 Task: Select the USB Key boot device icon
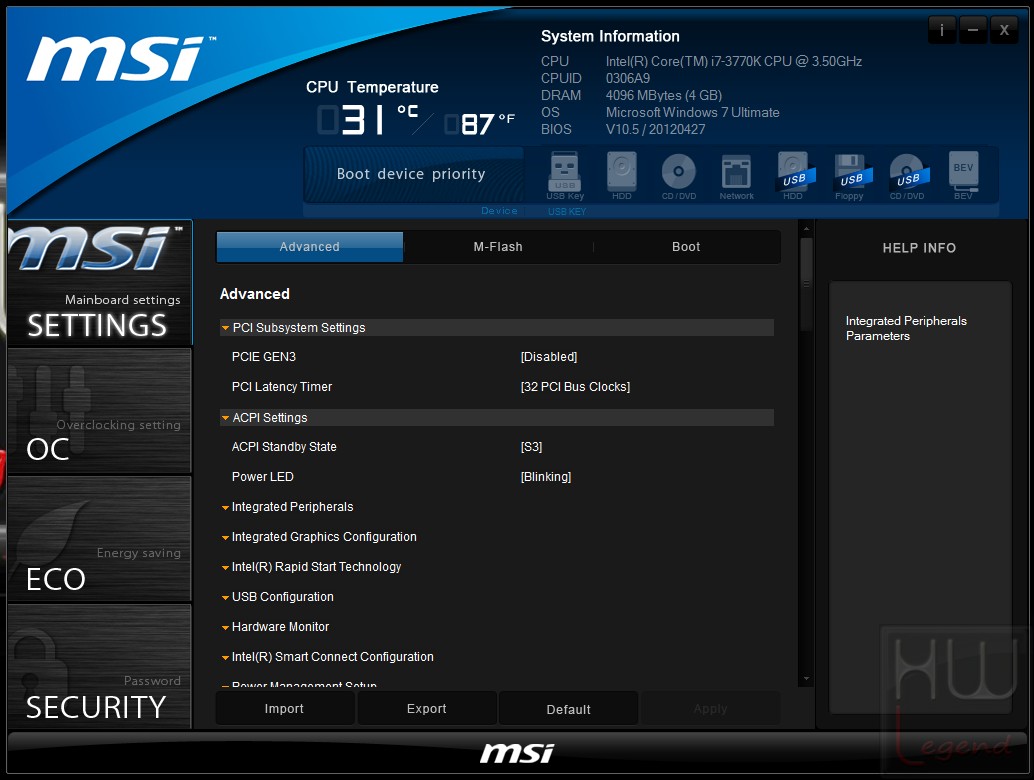click(x=565, y=175)
